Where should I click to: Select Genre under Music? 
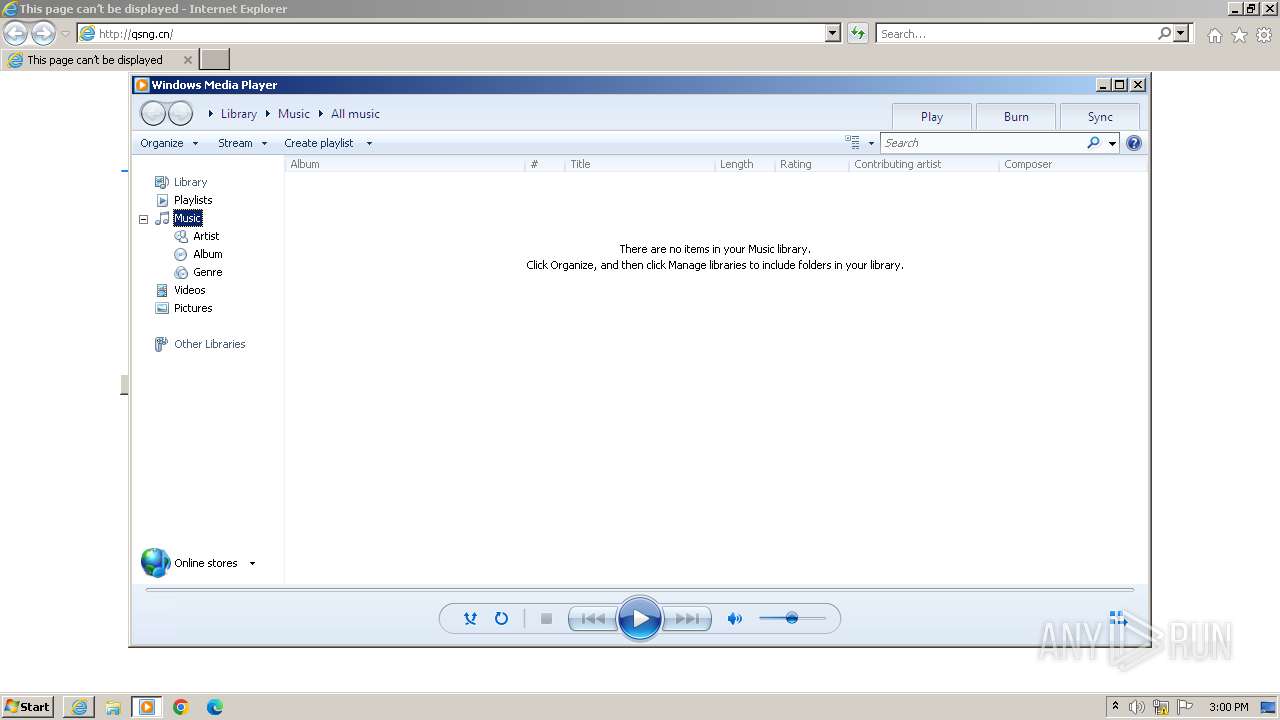tap(208, 272)
